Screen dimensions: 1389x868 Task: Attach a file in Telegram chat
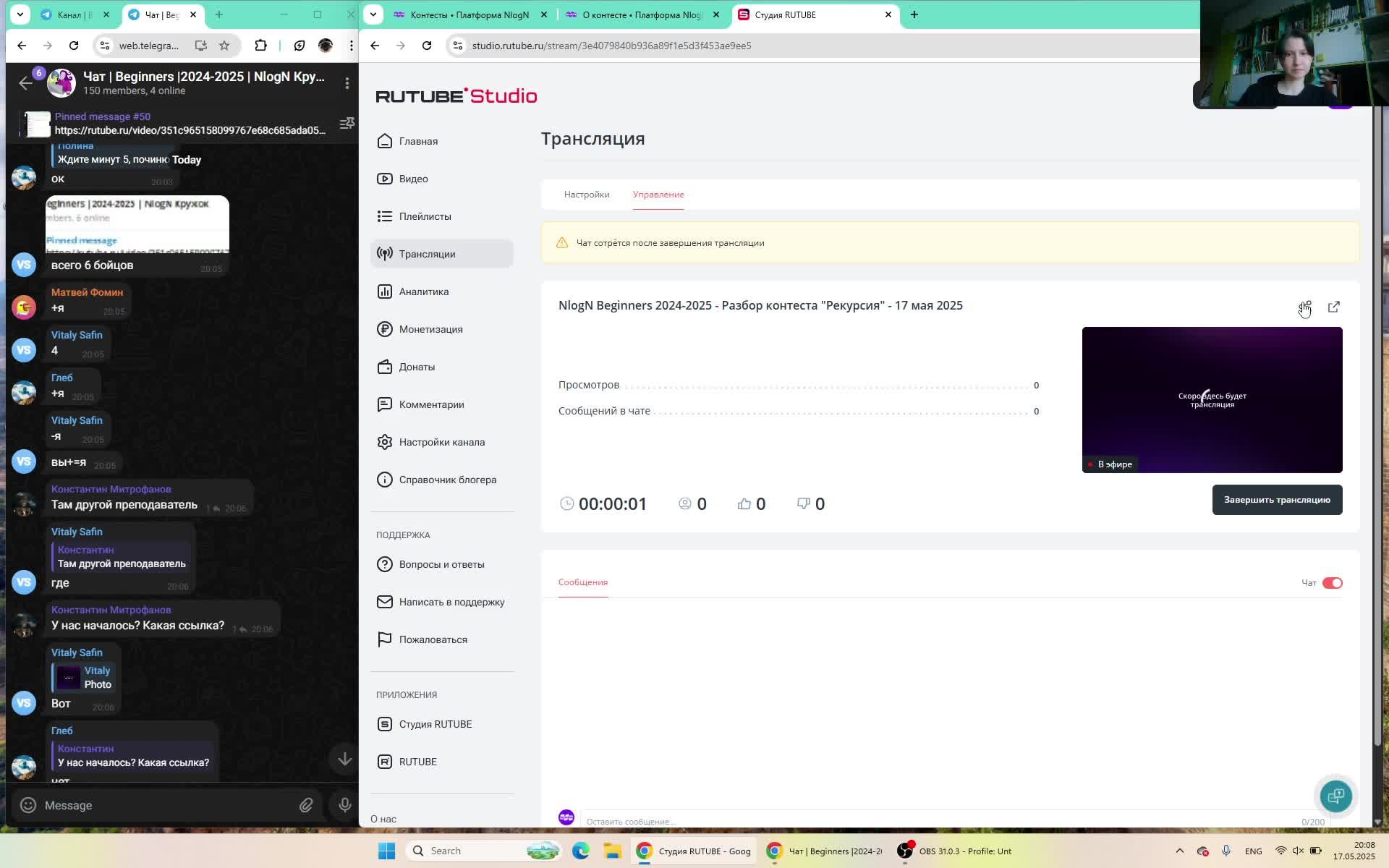click(306, 805)
